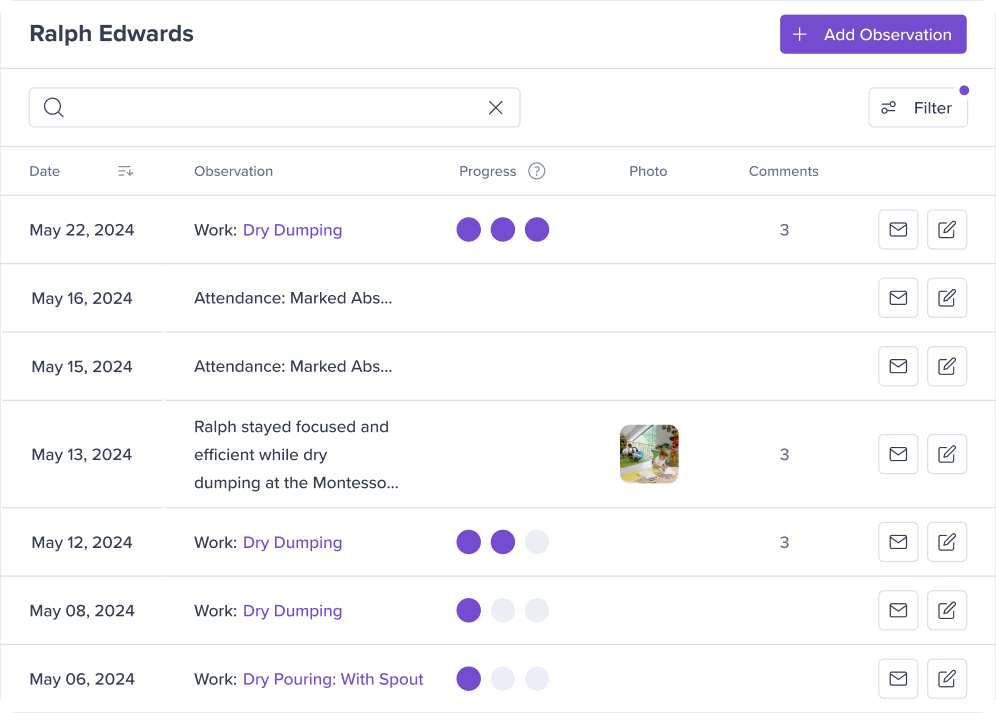Screen dimensions: 996x713
Task: Click the Date column header
Action: pyautogui.click(x=44, y=171)
